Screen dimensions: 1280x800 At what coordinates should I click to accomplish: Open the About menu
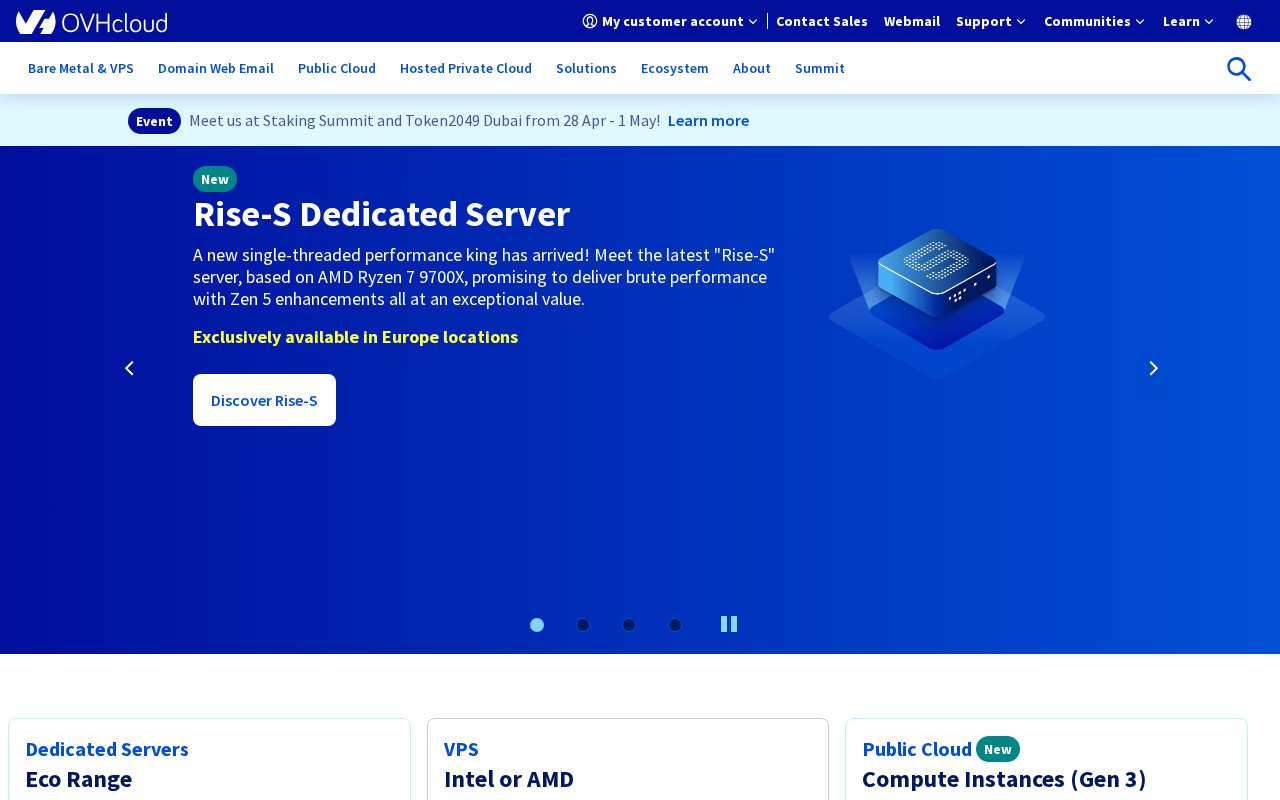pyautogui.click(x=752, y=68)
